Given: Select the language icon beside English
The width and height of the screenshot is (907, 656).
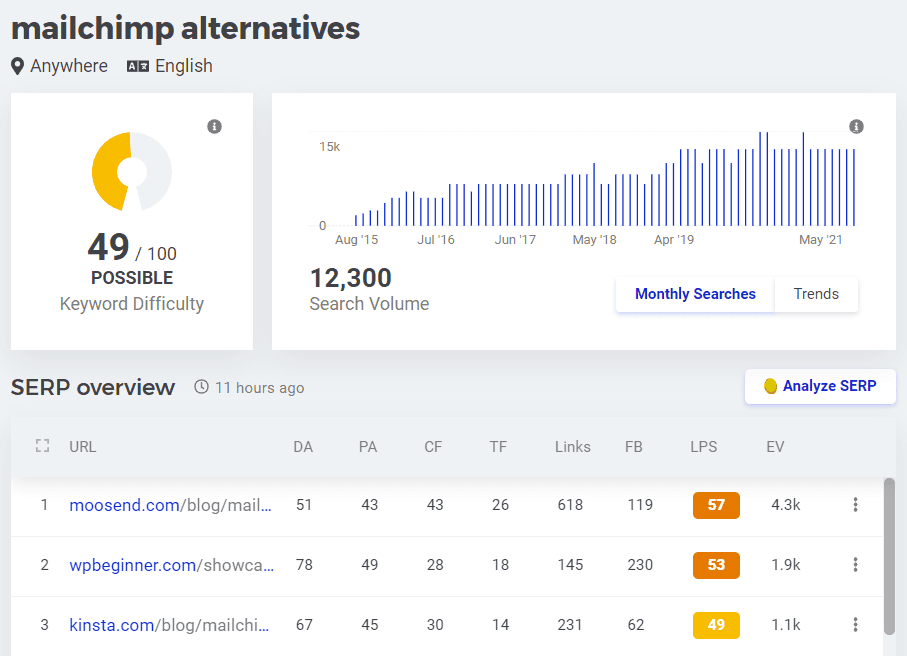Looking at the screenshot, I should [138, 66].
